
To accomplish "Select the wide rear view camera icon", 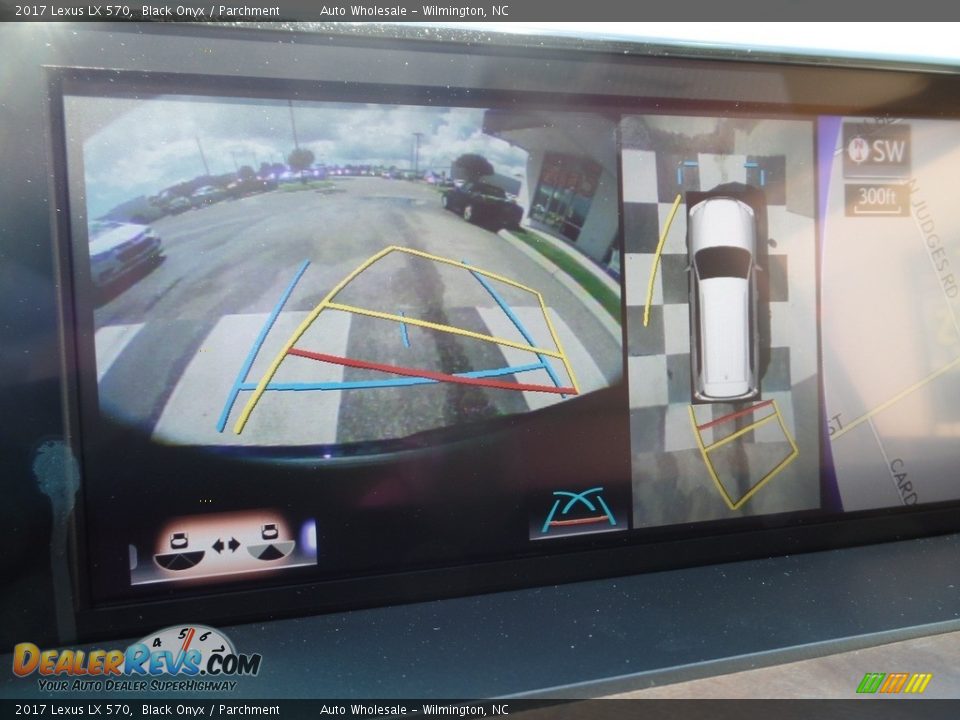I will [x=271, y=547].
